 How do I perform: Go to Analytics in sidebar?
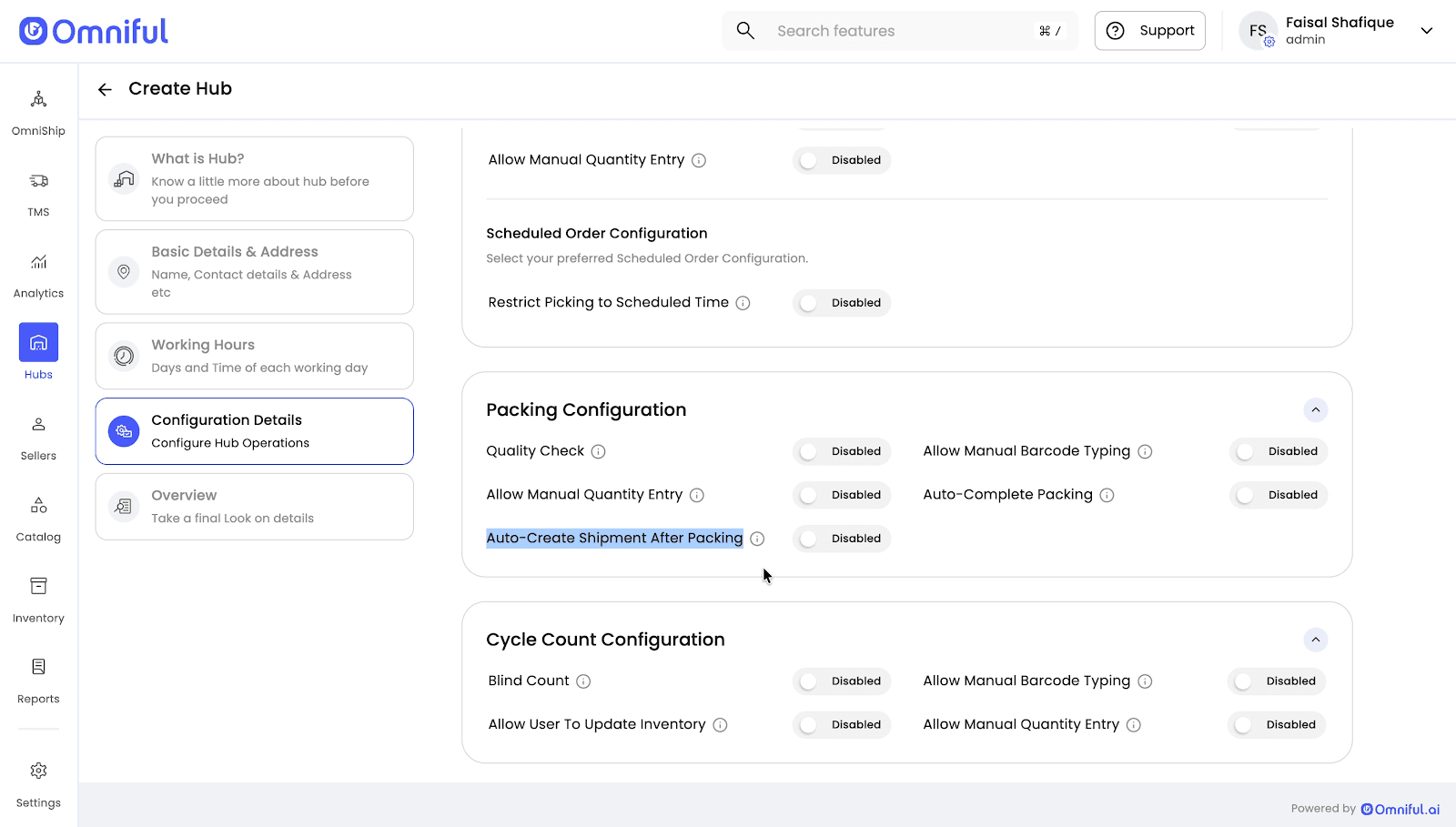38,263
